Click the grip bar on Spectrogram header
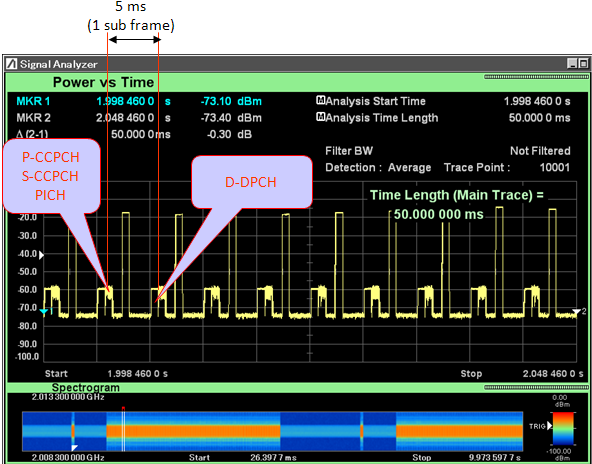The image size is (592, 464). [x=536, y=387]
